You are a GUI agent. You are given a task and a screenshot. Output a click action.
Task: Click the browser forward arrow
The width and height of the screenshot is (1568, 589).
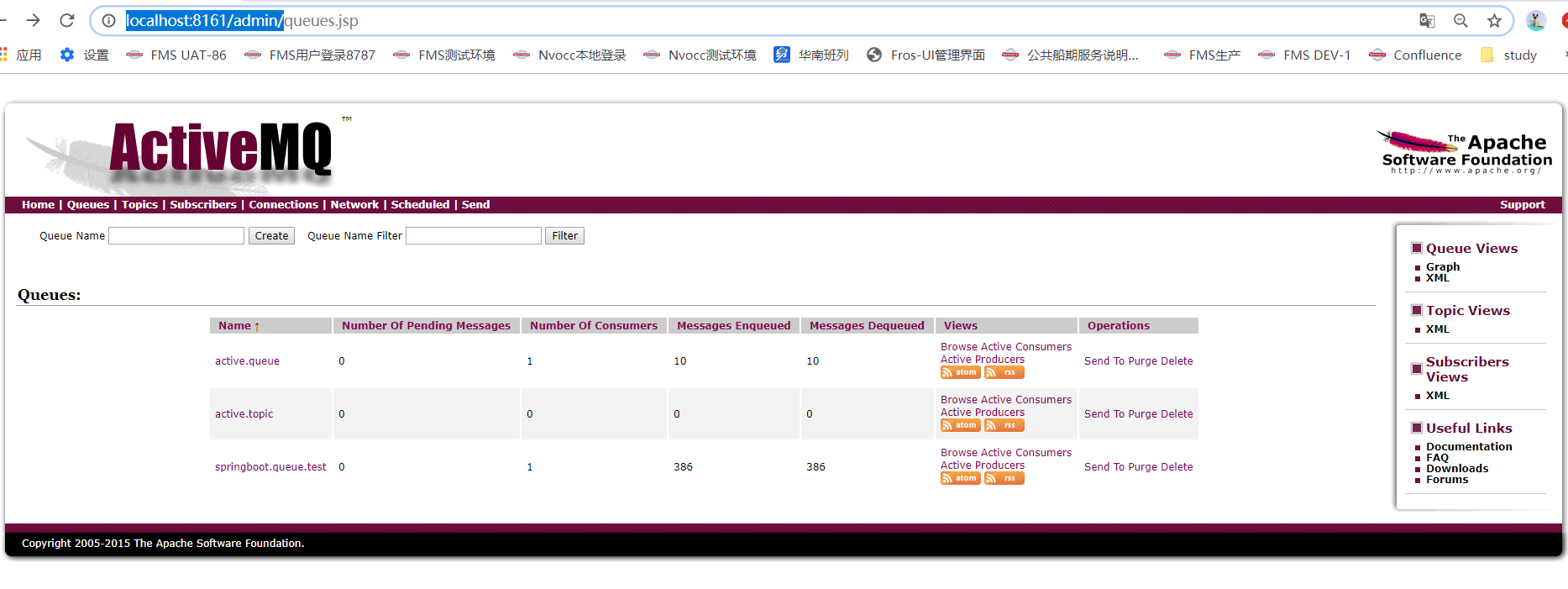(33, 20)
